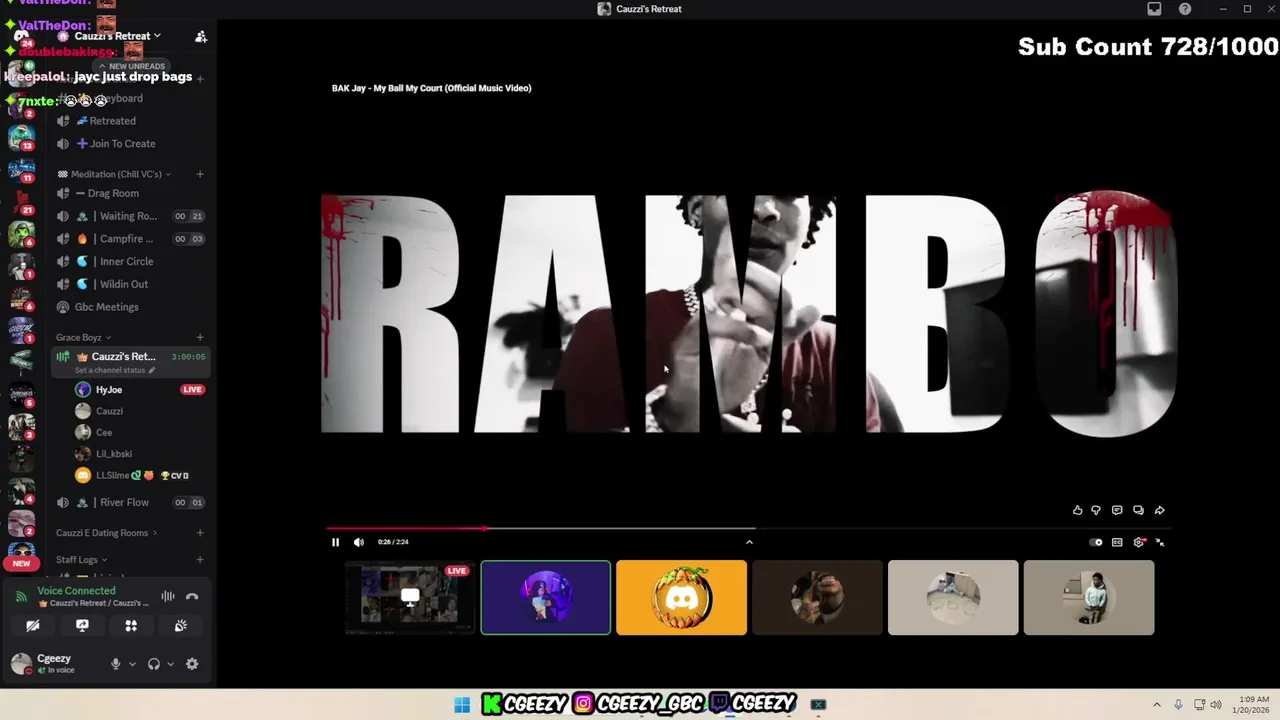Screen dimensions: 1280x720
Task: Click the share your screen button
Action: tap(82, 626)
